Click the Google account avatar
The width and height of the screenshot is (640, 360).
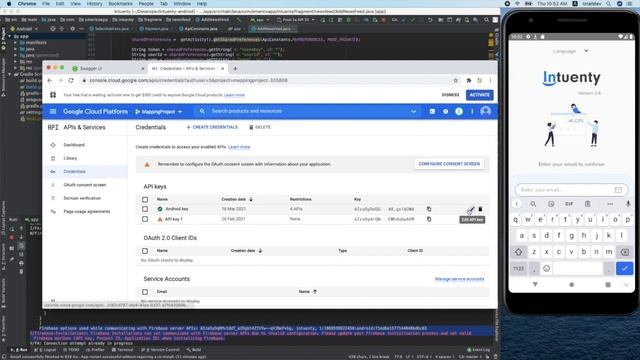coord(485,111)
